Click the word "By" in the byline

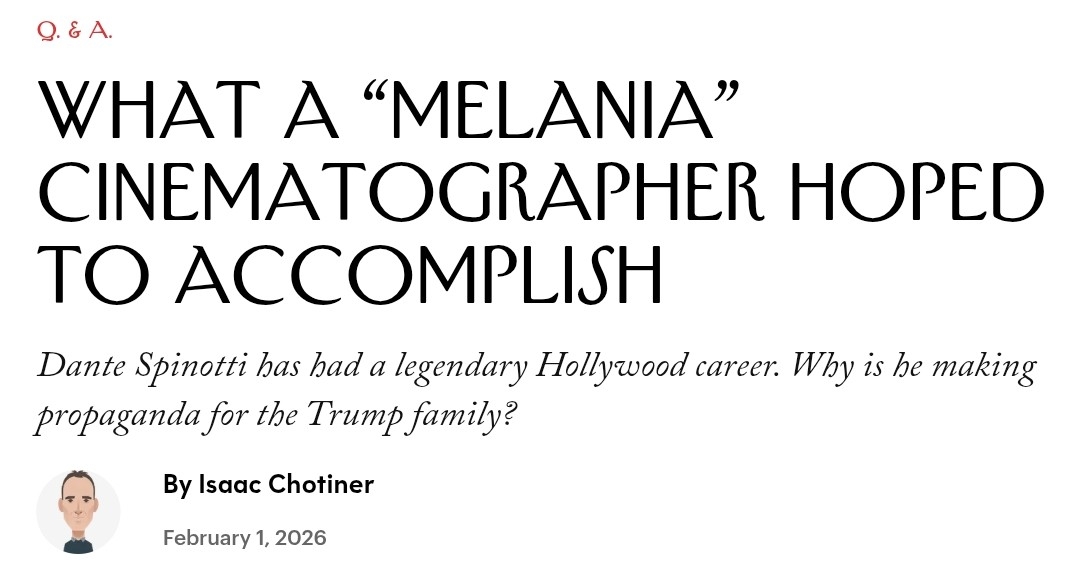coord(177,485)
